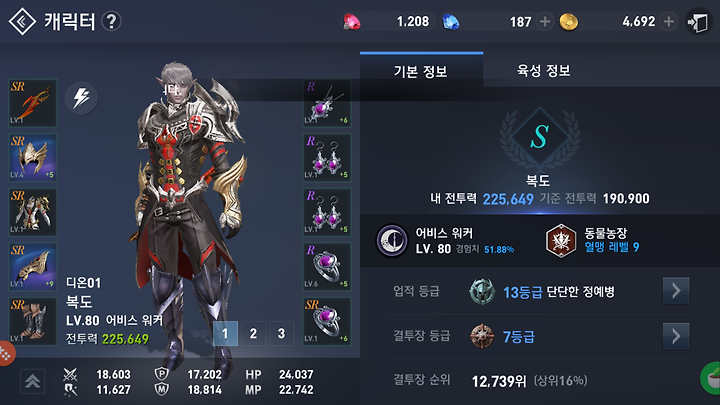Image resolution: width=720 pixels, height=405 pixels.
Task: Open the 기본 정보 tab
Action: (x=421, y=70)
